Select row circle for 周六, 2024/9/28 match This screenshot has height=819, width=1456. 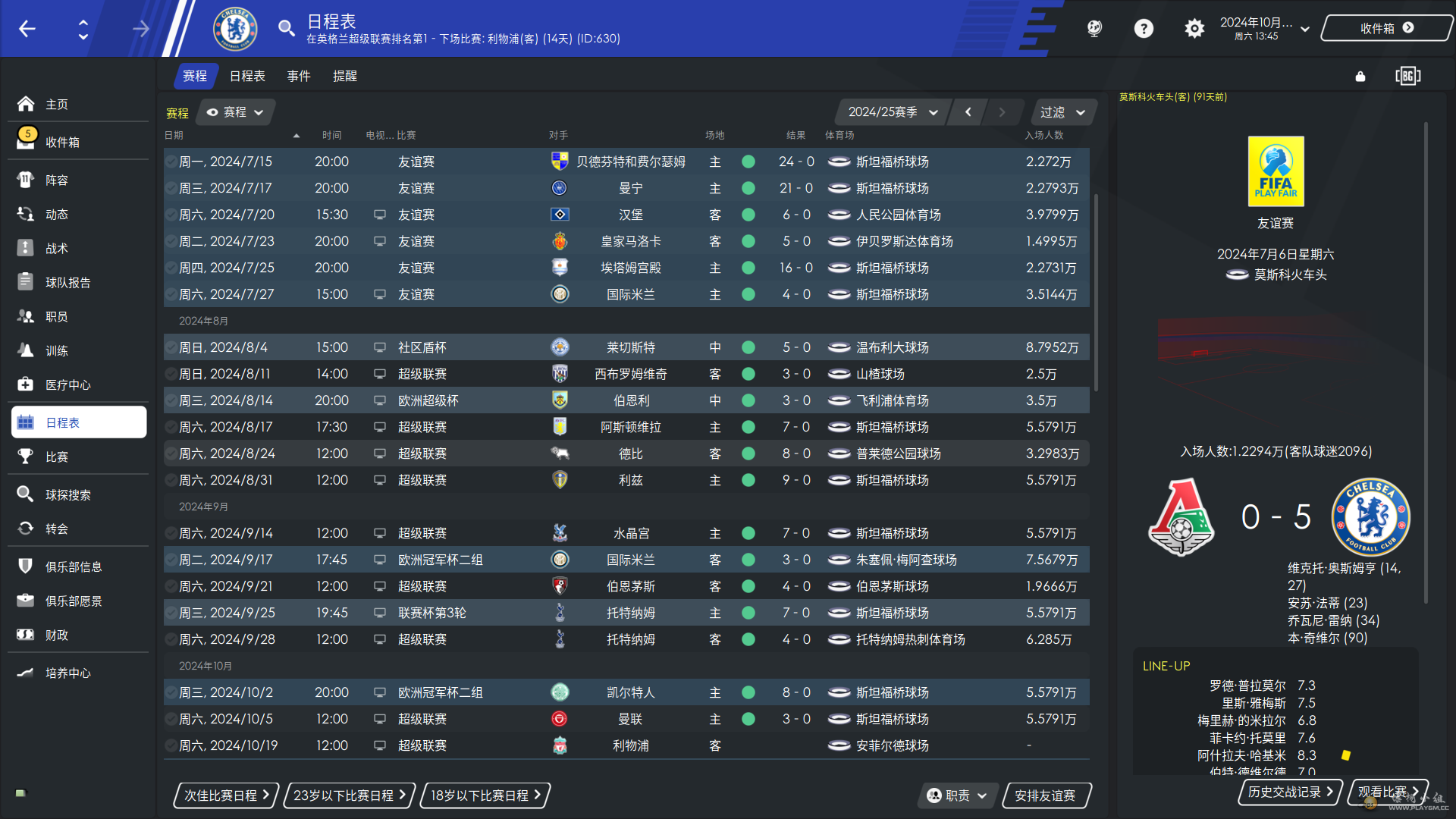click(171, 639)
